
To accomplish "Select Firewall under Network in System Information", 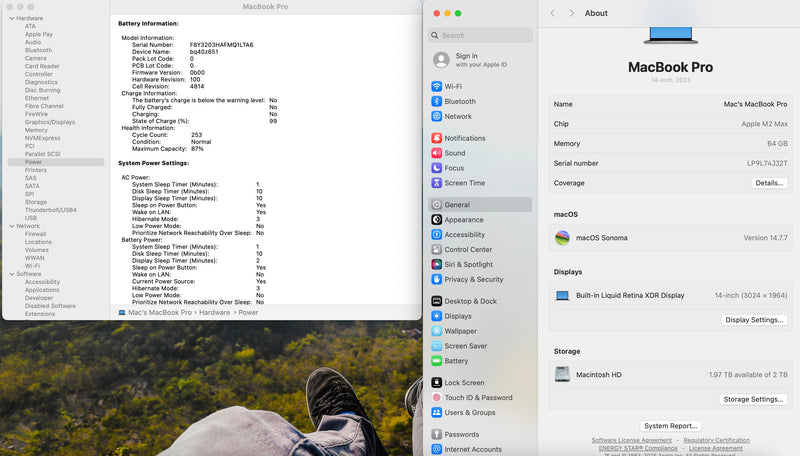I will [35, 234].
